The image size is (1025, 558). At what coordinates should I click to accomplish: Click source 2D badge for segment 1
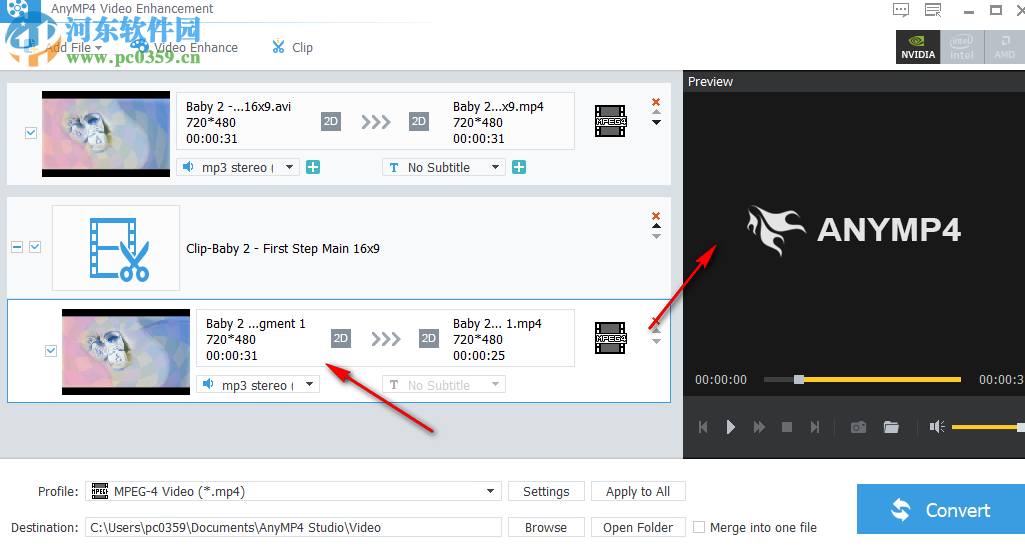[x=341, y=338]
